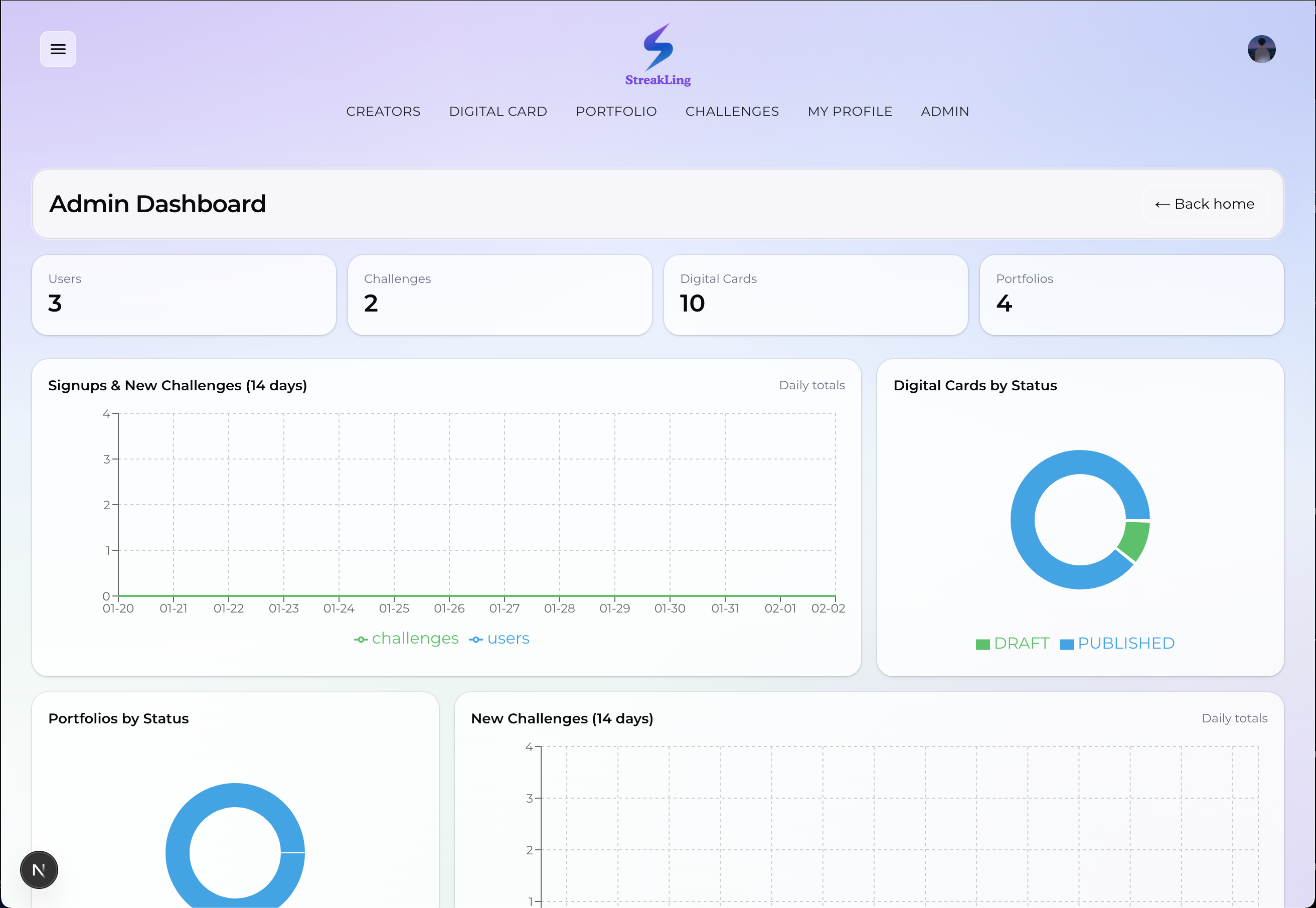Image resolution: width=1316 pixels, height=908 pixels.
Task: Click the StreakLing brand name text
Action: pos(658,80)
